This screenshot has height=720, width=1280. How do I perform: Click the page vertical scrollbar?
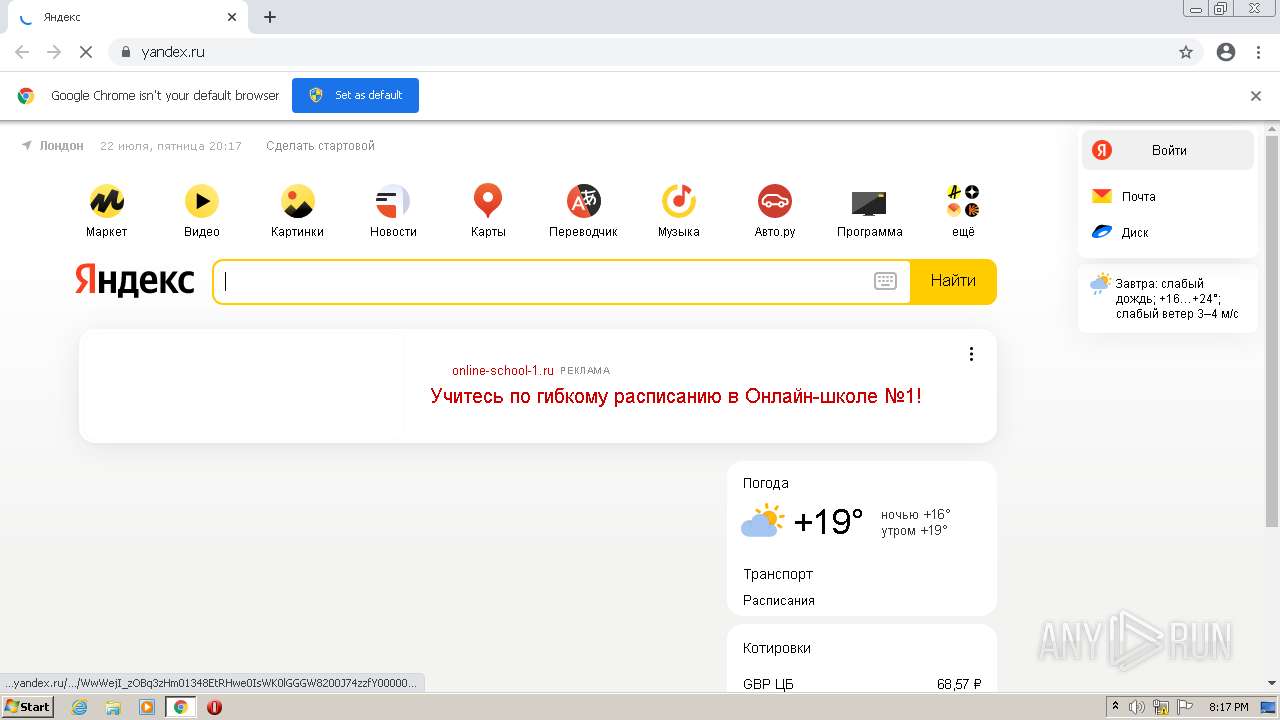click(1272, 330)
